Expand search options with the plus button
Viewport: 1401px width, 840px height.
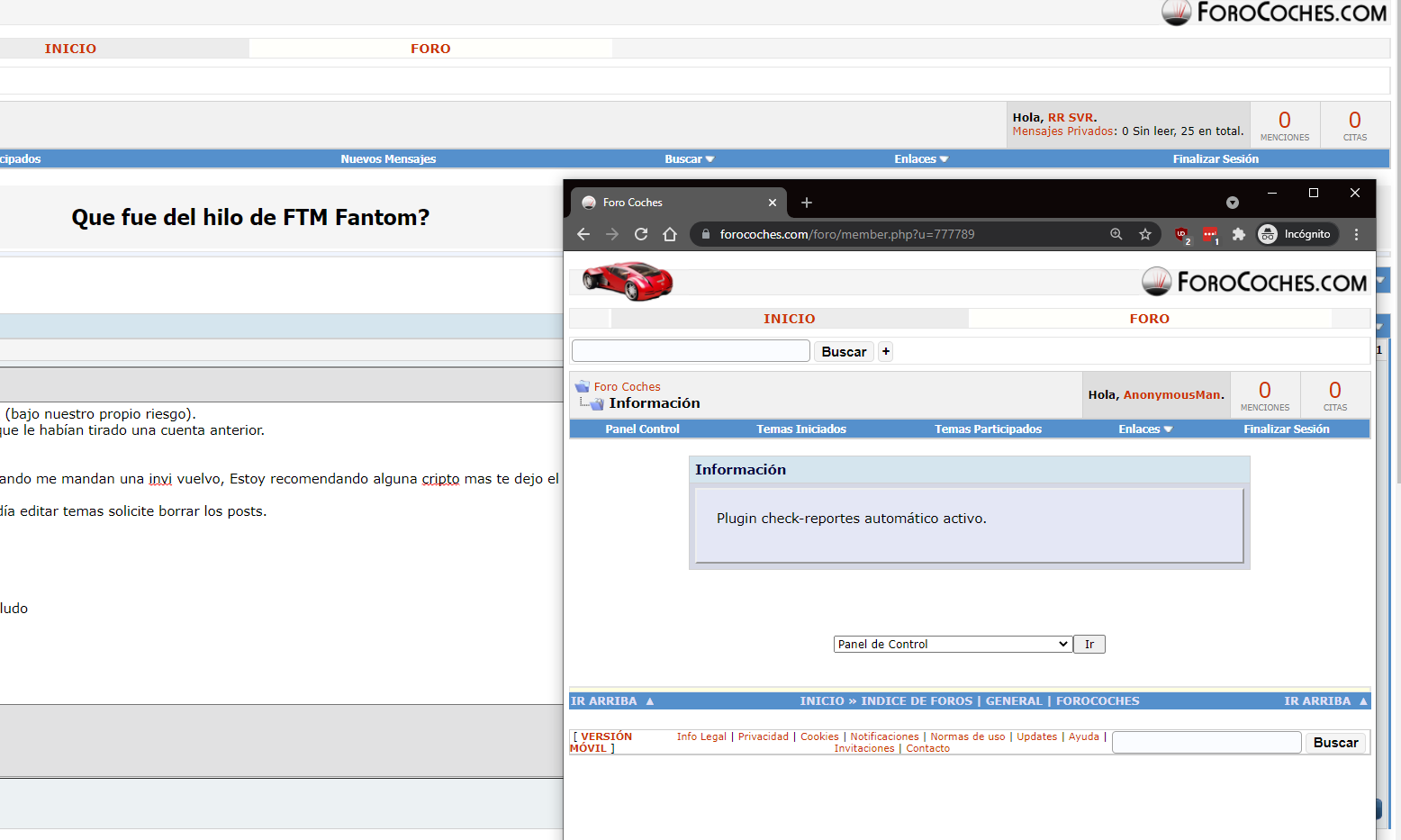tap(886, 352)
